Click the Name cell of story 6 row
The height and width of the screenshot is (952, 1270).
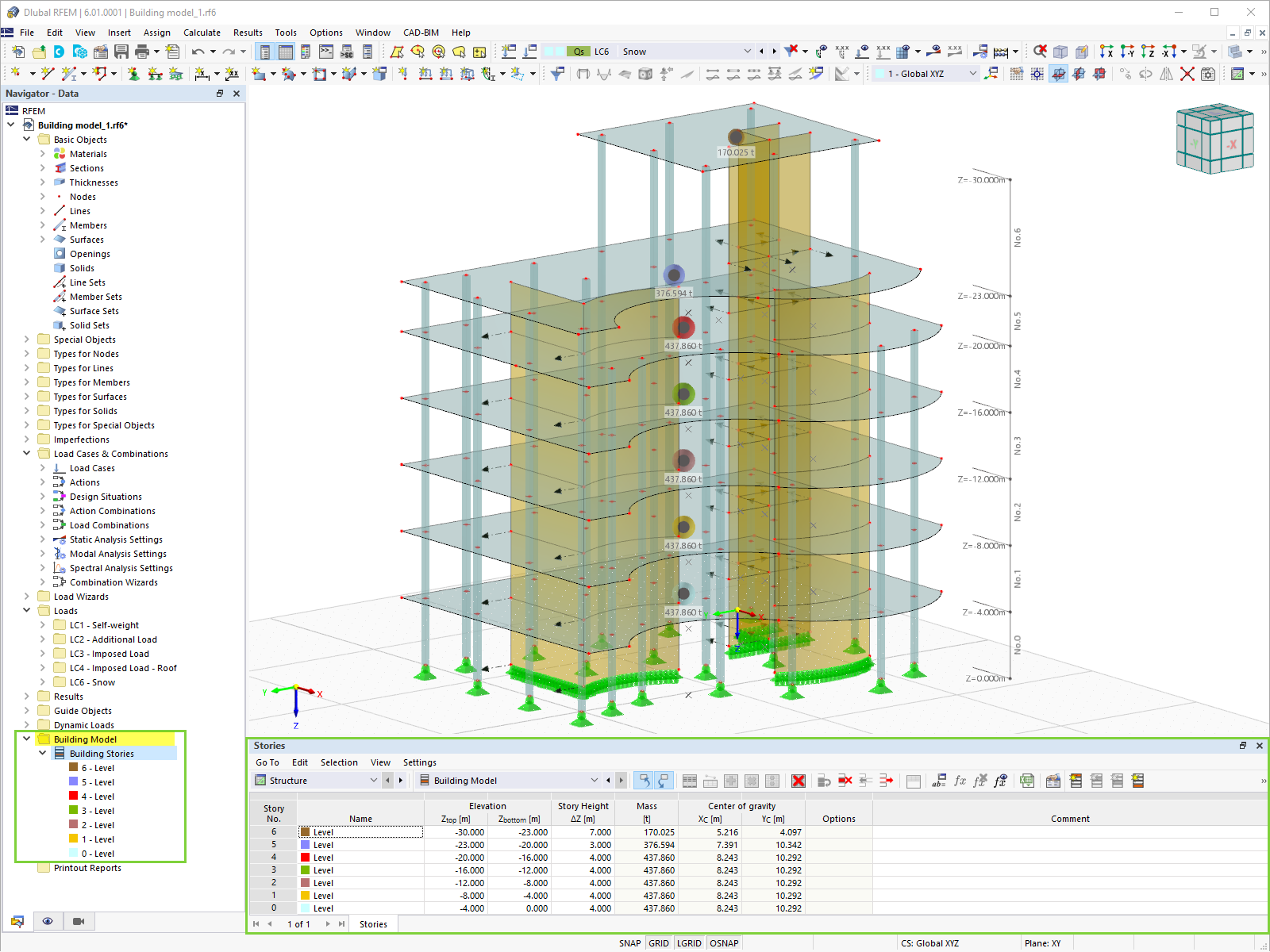[361, 832]
